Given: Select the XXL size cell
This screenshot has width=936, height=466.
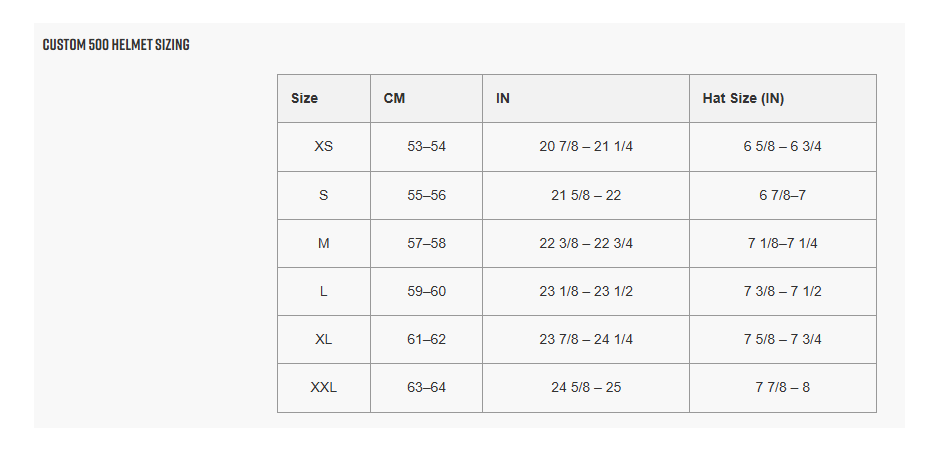Looking at the screenshot, I should point(323,387).
